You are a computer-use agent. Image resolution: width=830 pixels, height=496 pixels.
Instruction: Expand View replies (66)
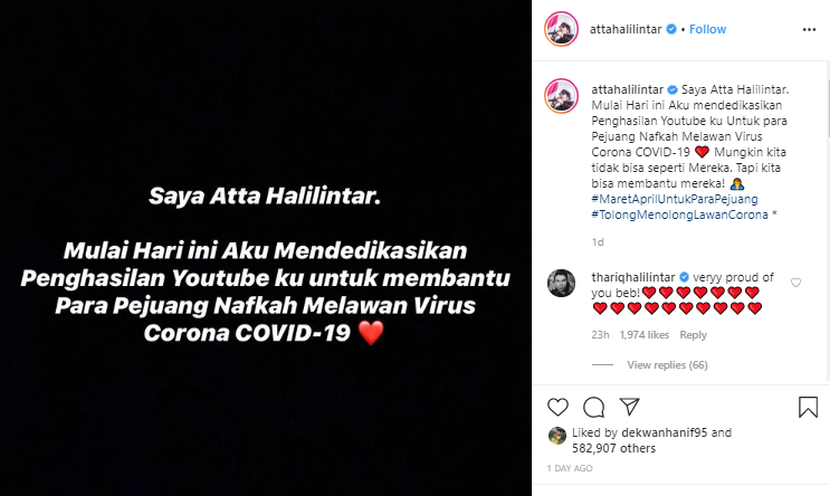click(x=667, y=365)
